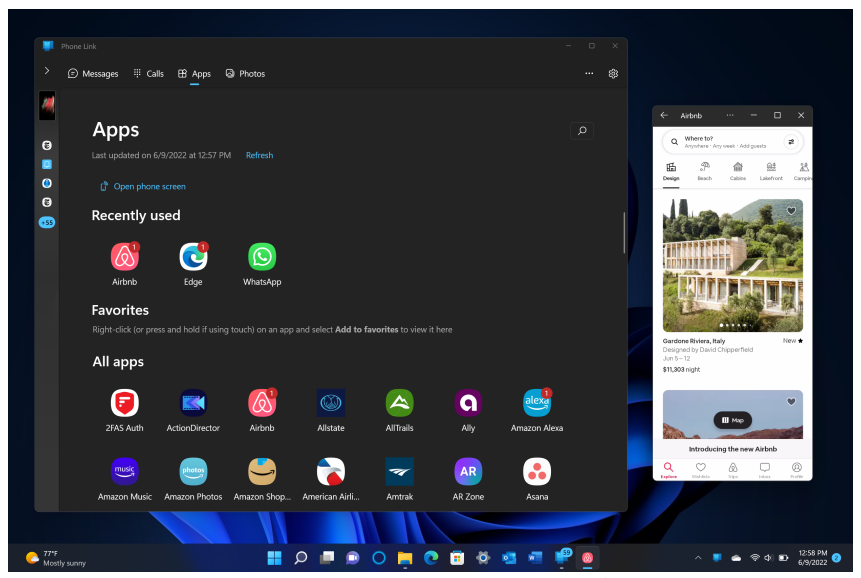Click the Map button in Airbnb
Viewport: 861px width, 578px height.
click(x=733, y=420)
